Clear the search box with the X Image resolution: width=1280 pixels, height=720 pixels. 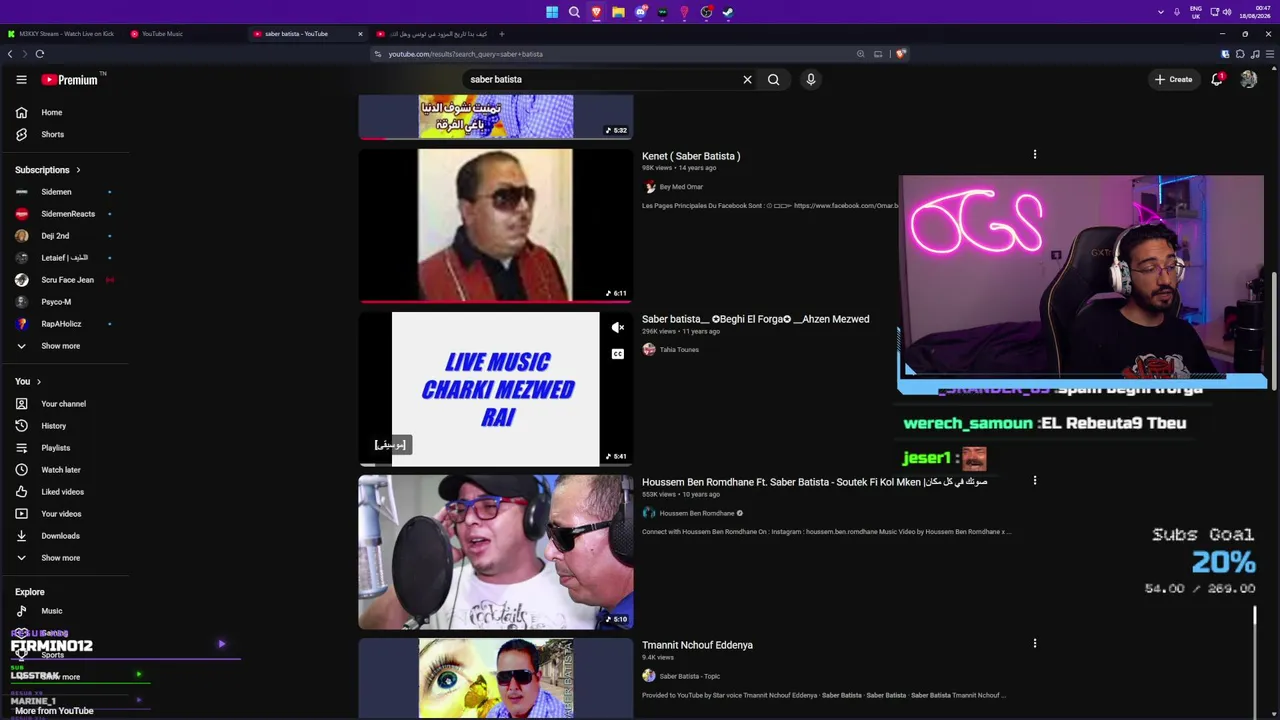747,79
